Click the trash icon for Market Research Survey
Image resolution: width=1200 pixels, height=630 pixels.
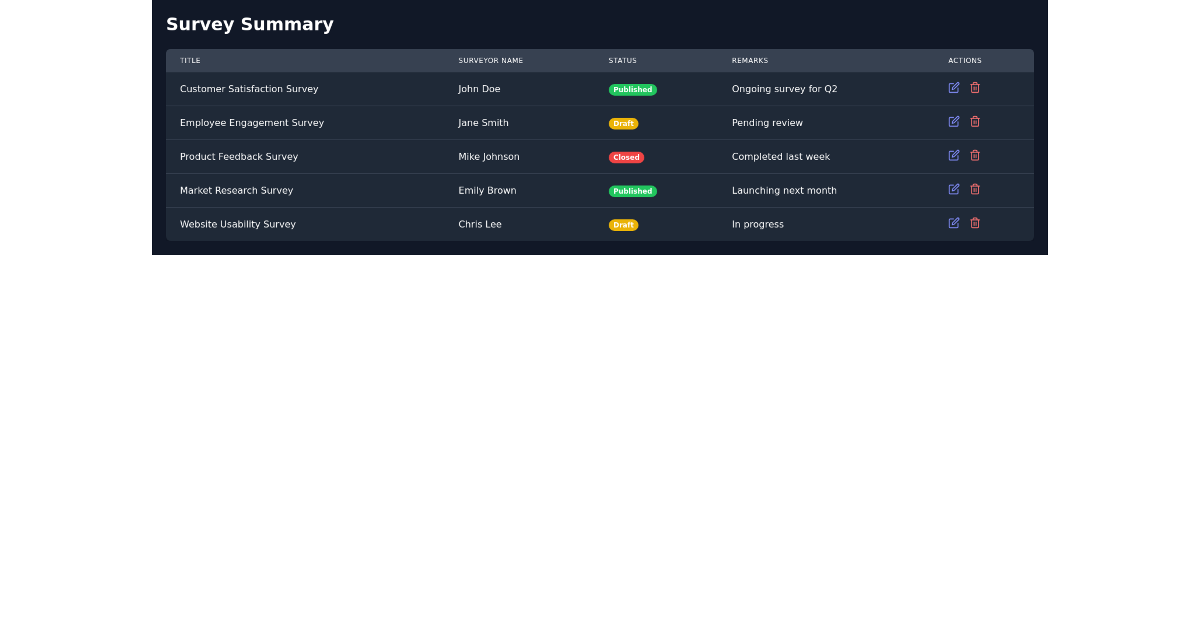pyautogui.click(x=975, y=189)
